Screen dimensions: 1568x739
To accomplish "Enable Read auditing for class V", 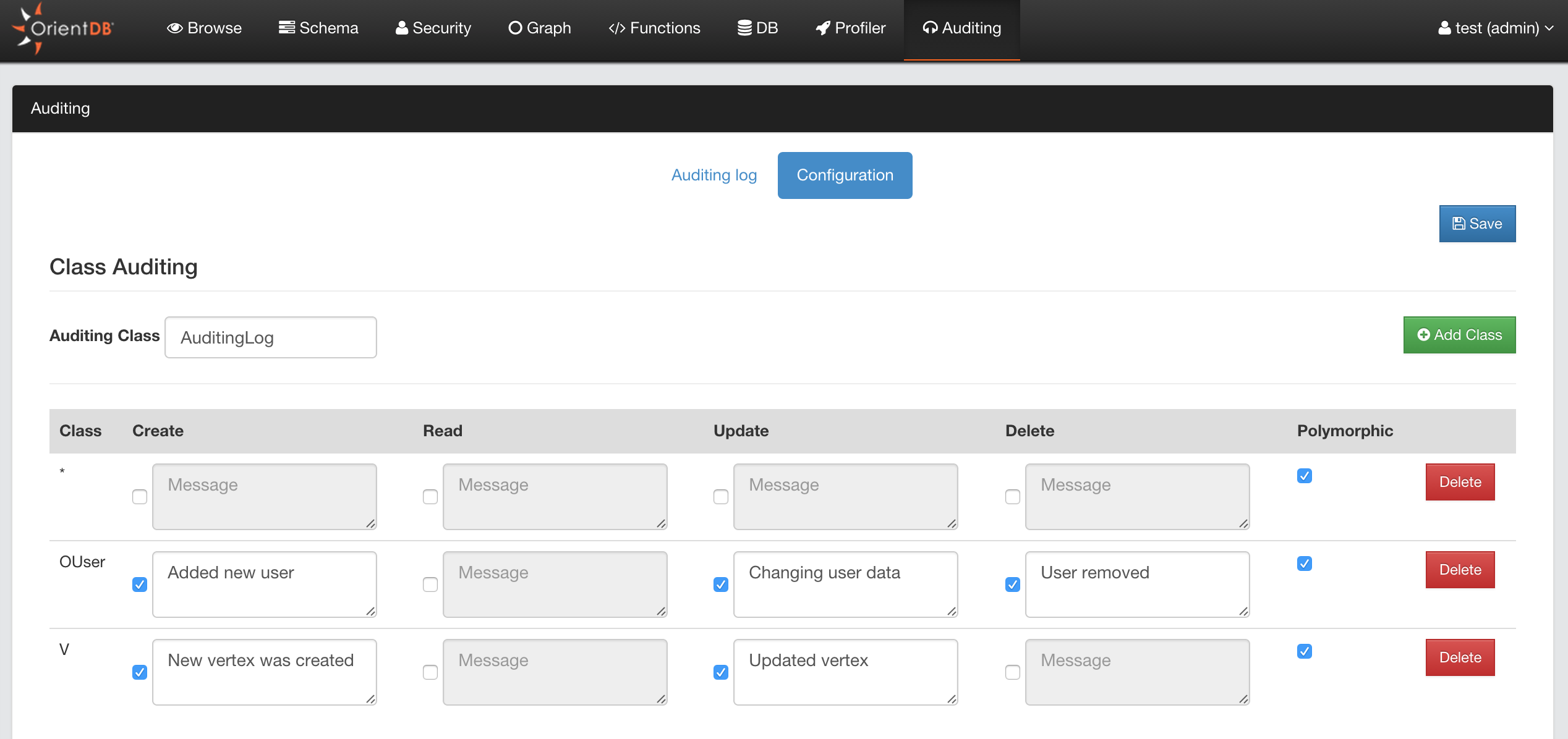I will pos(430,672).
